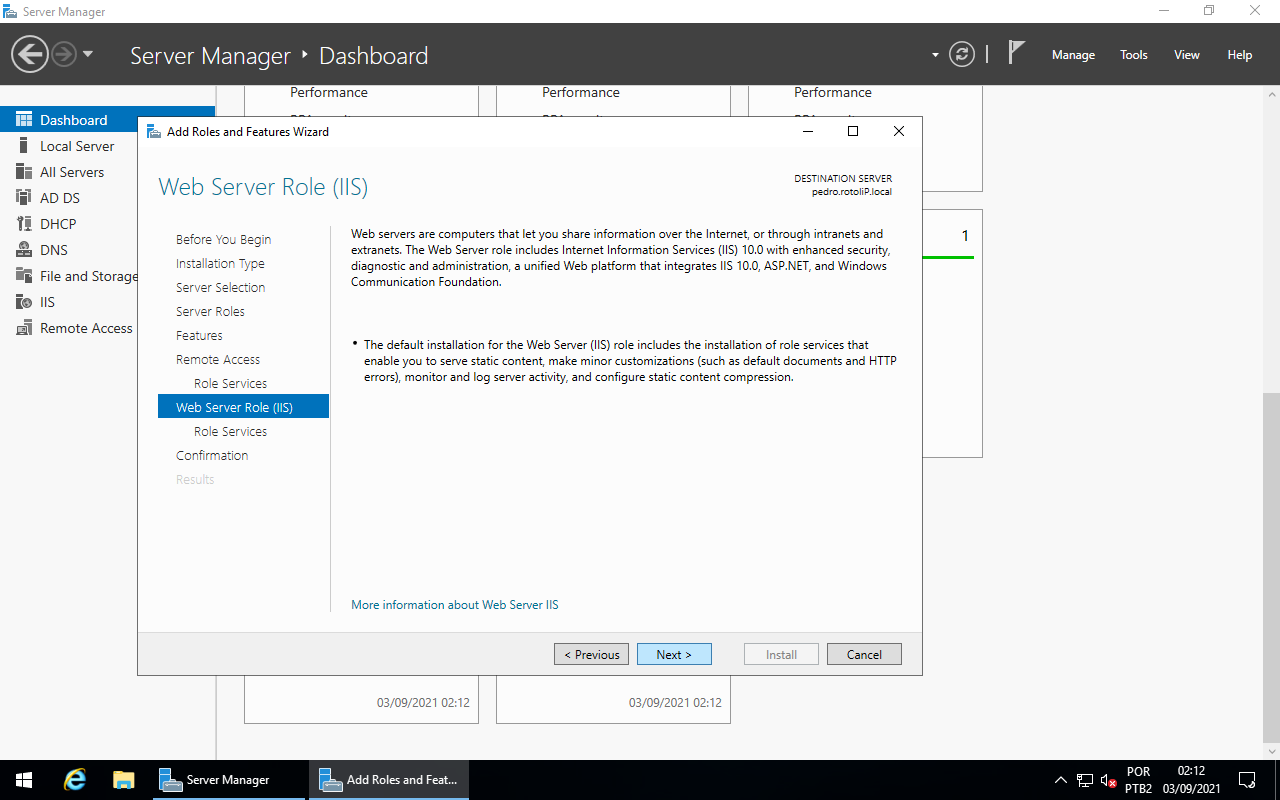Open the AD DS management section
Image resolution: width=1280 pixels, height=800 pixels.
pos(58,197)
